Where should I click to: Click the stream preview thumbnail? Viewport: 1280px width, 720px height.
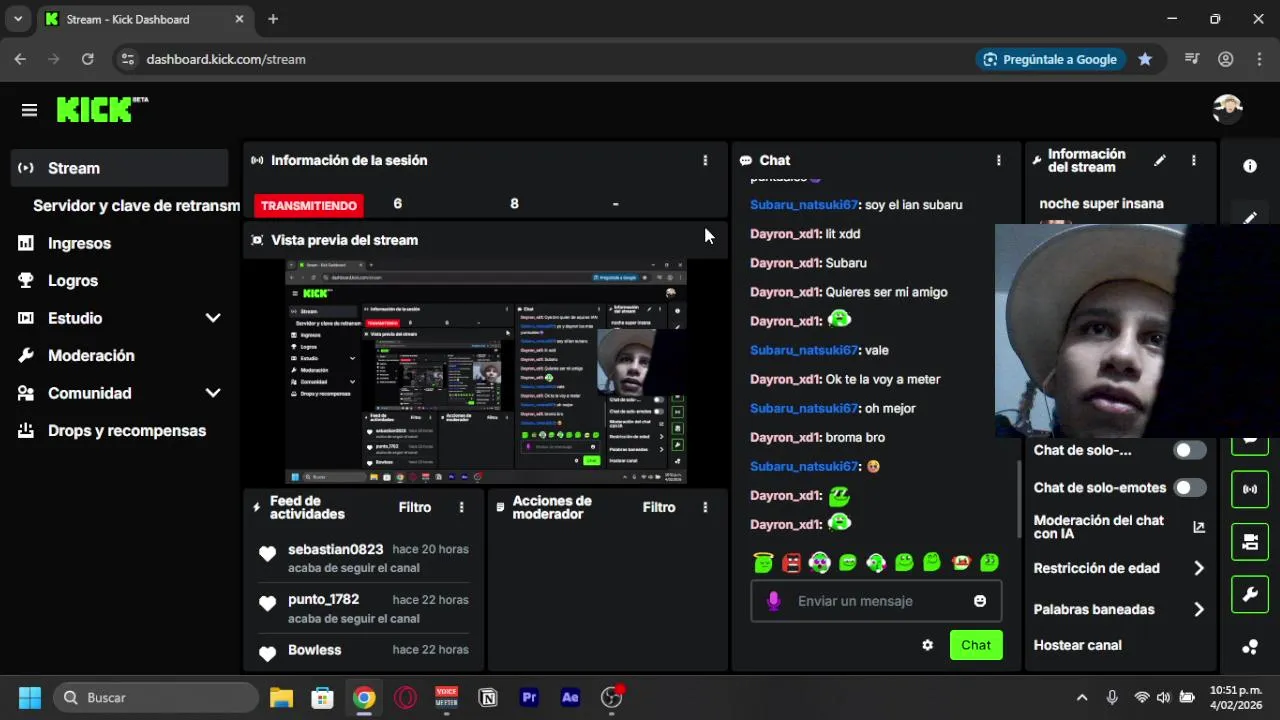coord(486,371)
